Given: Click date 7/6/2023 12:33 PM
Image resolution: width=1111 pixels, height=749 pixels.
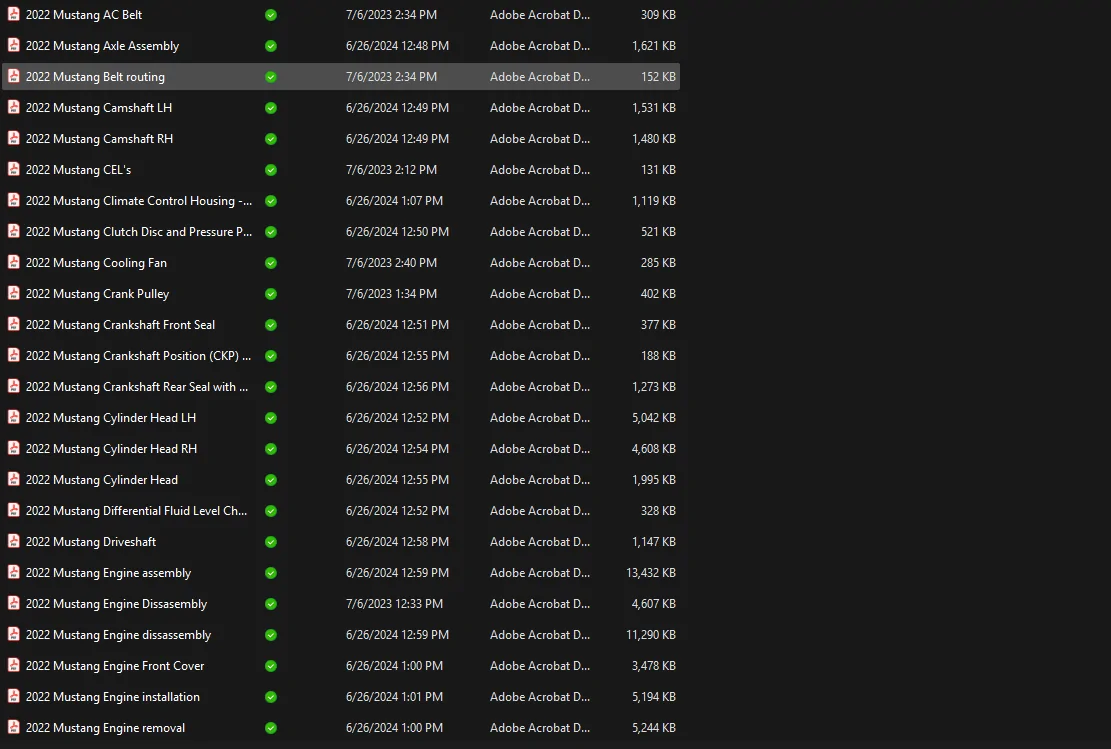Looking at the screenshot, I should [x=394, y=604].
